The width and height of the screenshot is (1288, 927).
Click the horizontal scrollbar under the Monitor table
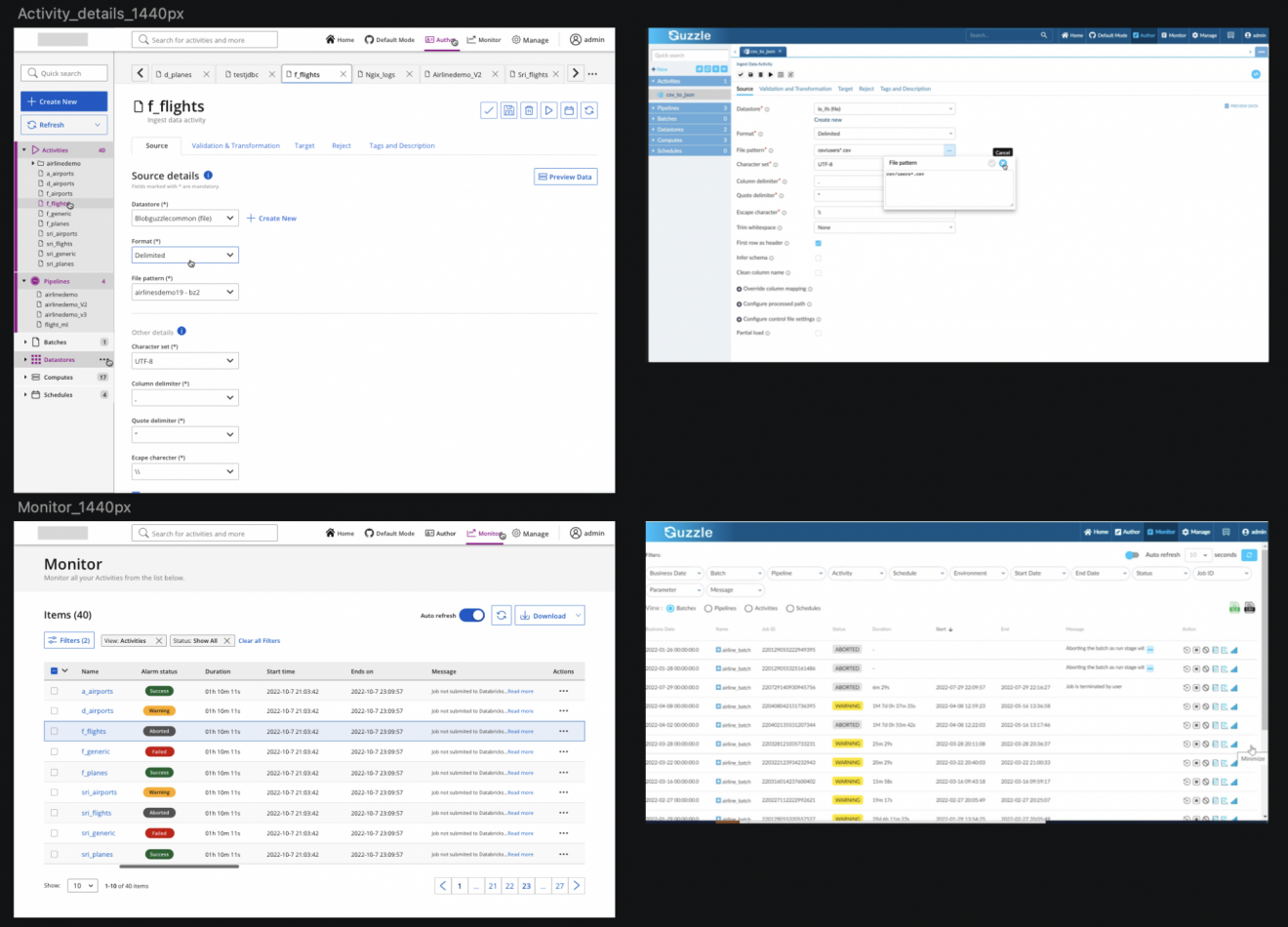(x=179, y=867)
